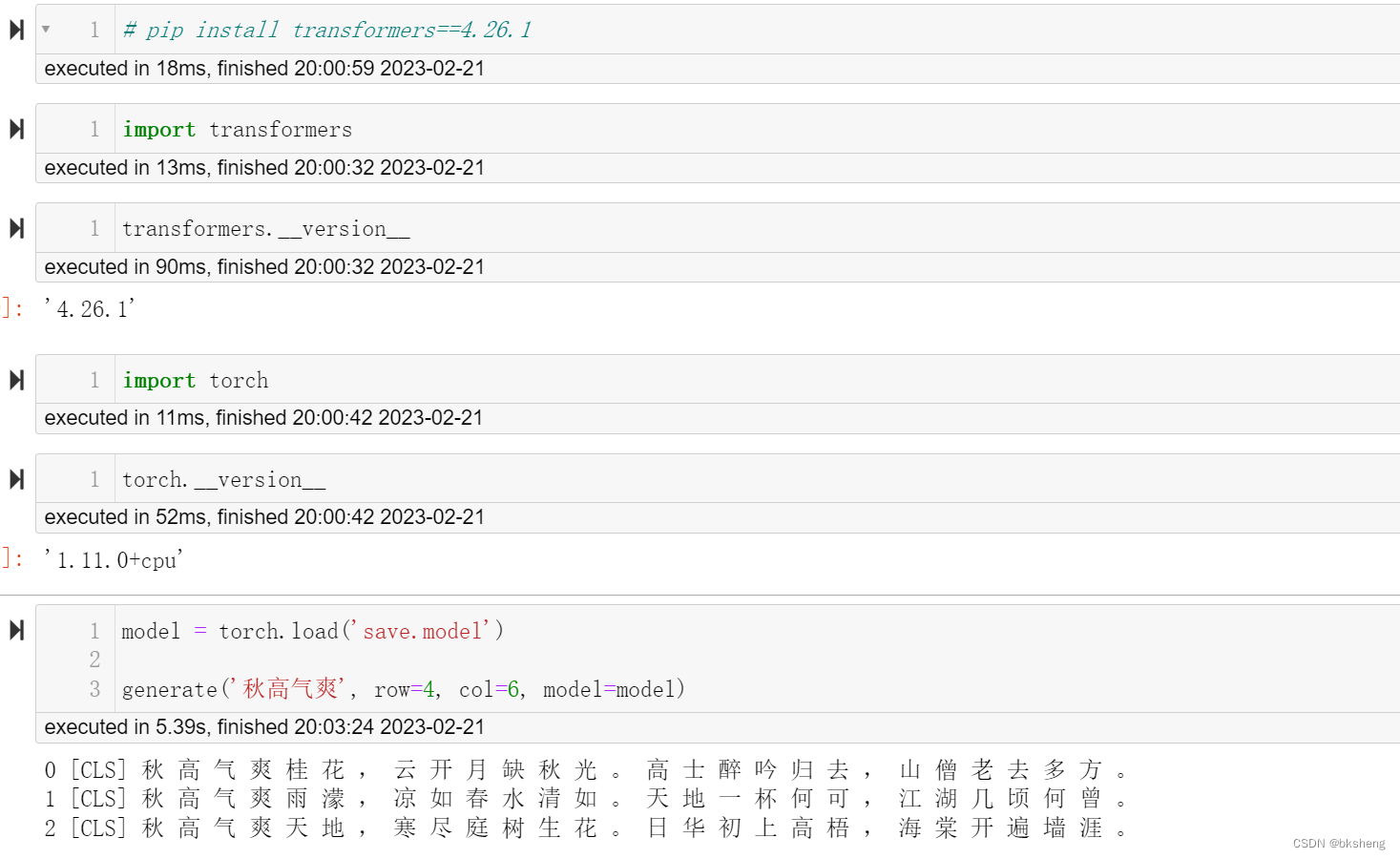Screen dimensions: 1400x859
Task: Click line number 2 in the model cell
Action: coord(94,659)
